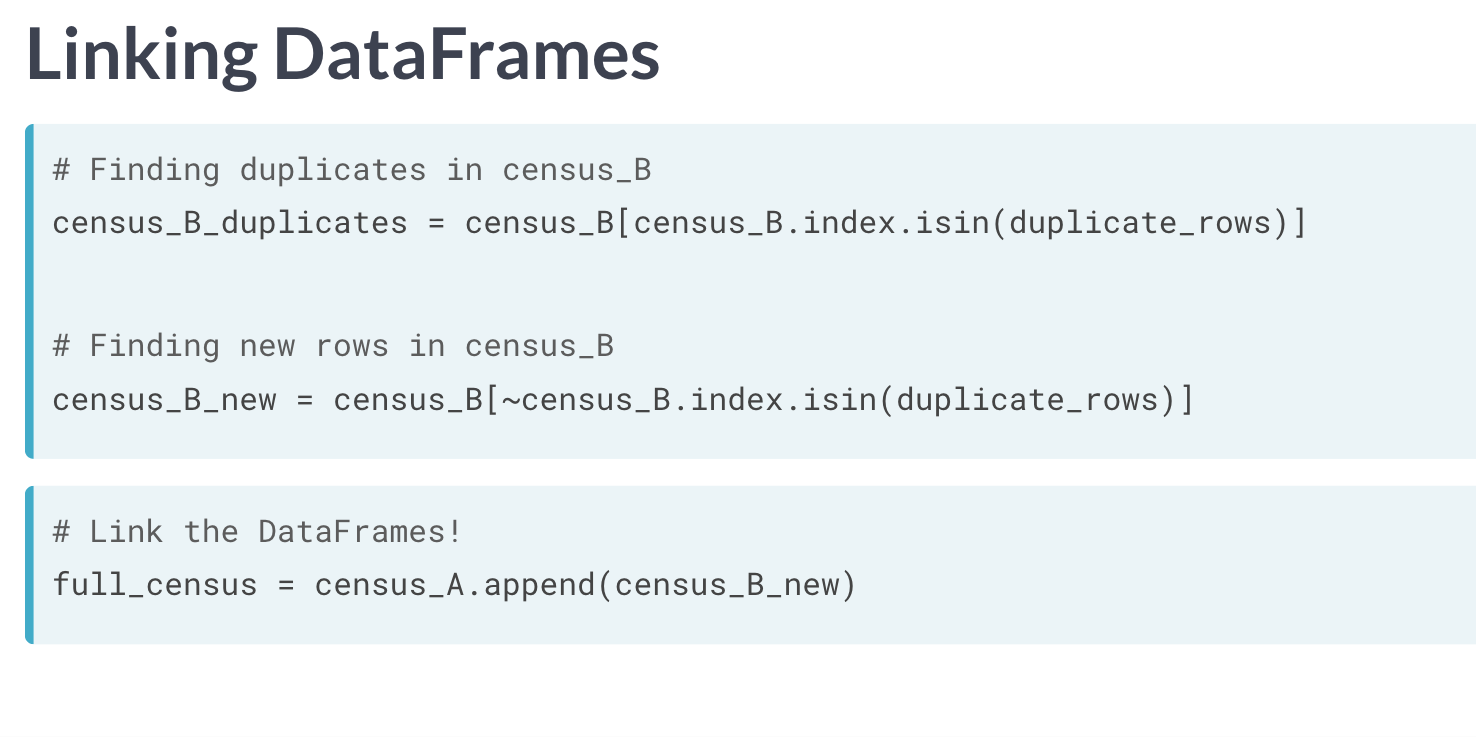Click the blue left border of second code block
This screenshot has height=738, width=1476.
point(30,564)
